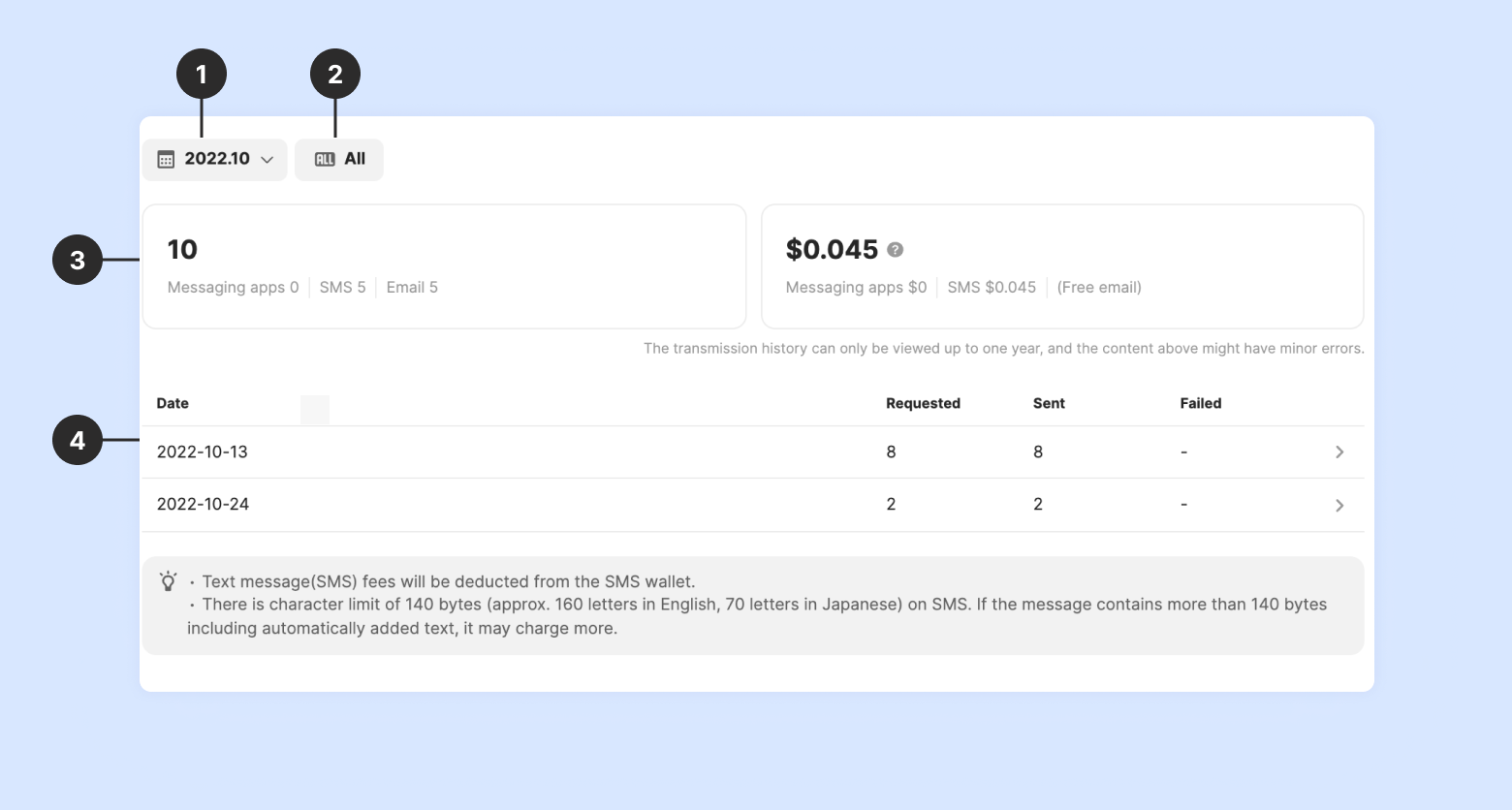Expand the 2022.10 month dropdown chevron
Screen dimensions: 1512x810
[x=267, y=160]
